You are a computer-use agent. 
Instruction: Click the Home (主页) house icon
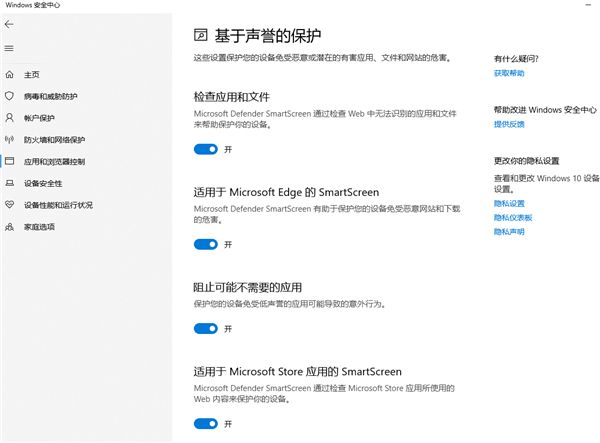(x=10, y=75)
